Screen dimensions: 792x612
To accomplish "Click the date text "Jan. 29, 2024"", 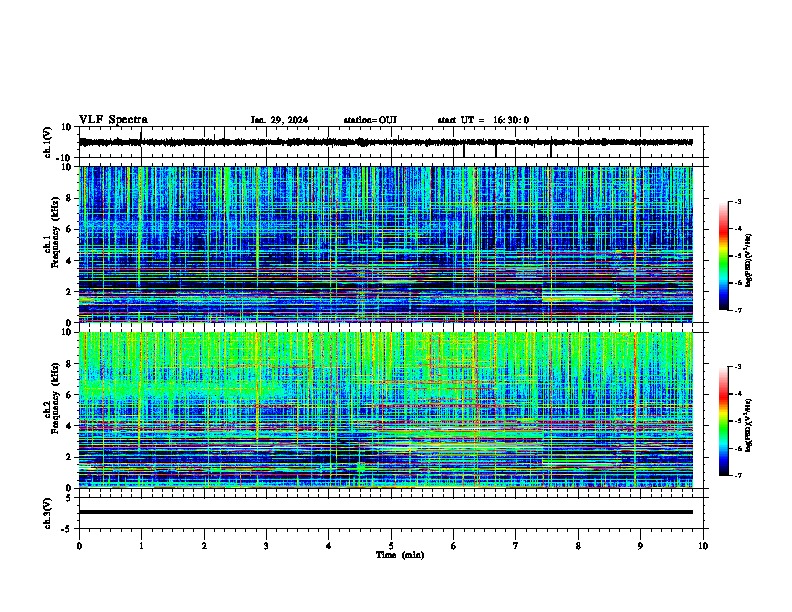I will pyautogui.click(x=279, y=120).
